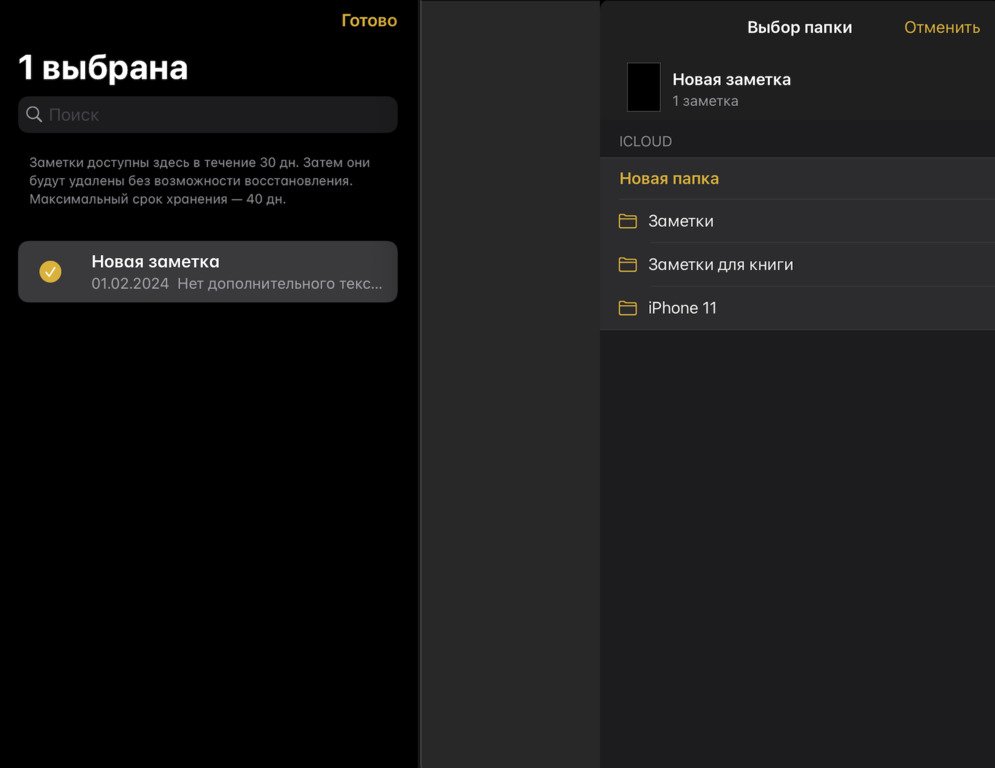
Task: Click the iPhone 11 folder icon
Action: 628,308
